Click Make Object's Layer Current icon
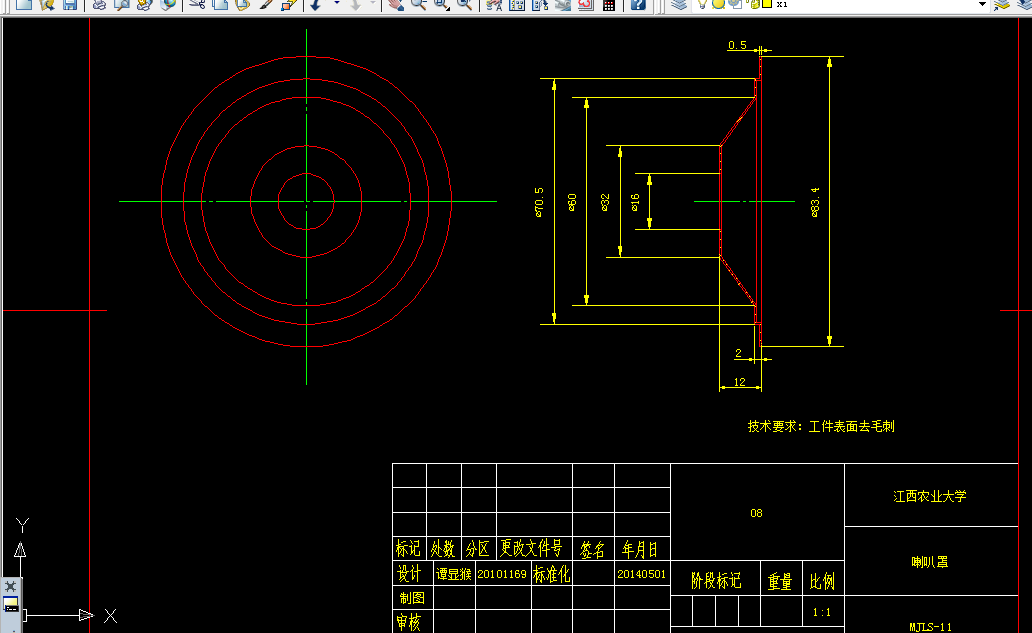The image size is (1032, 633). pyautogui.click(x=1002, y=5)
